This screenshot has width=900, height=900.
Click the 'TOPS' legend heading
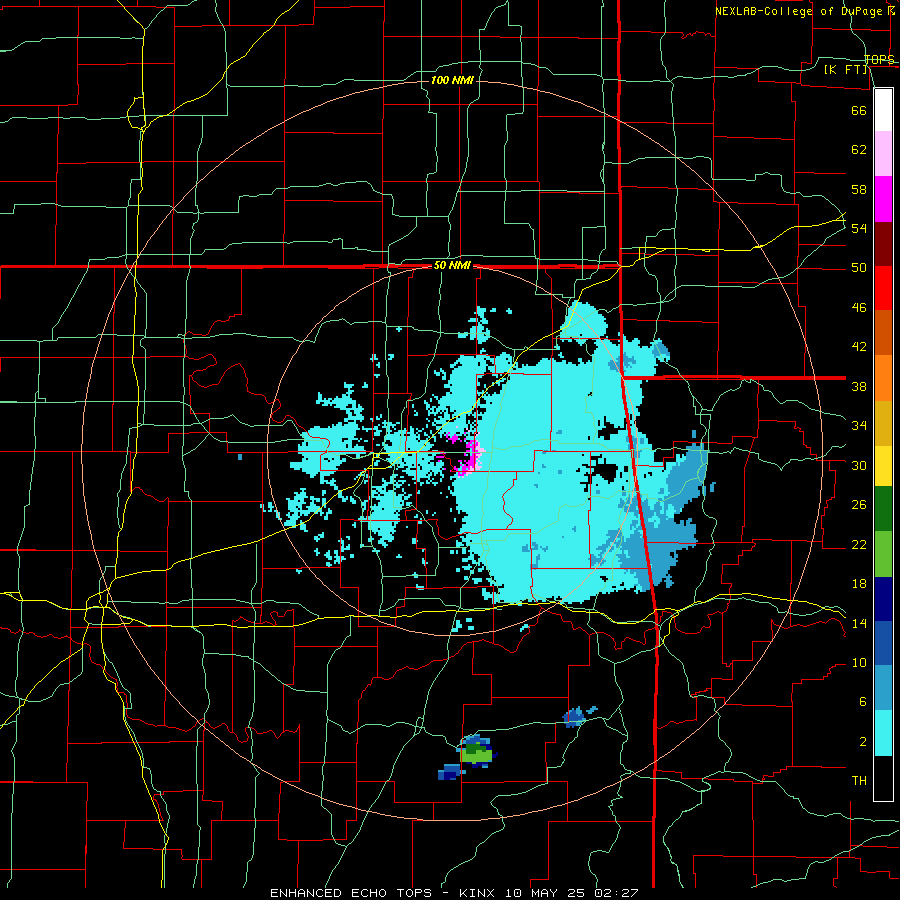point(879,59)
